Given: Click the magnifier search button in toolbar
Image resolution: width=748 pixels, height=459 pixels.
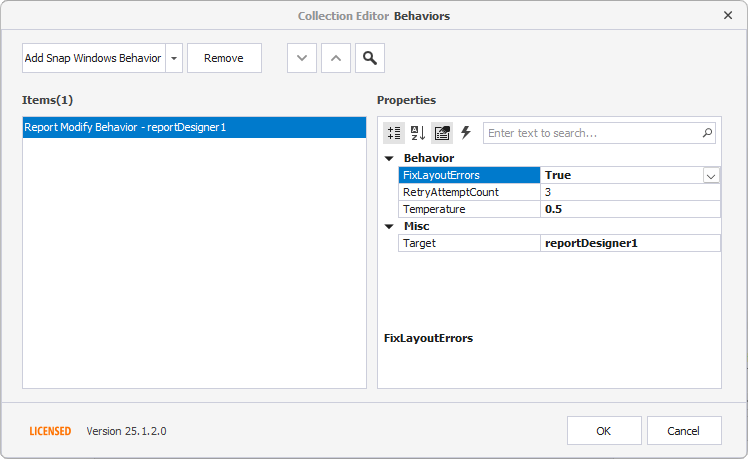Looking at the screenshot, I should pos(370,58).
